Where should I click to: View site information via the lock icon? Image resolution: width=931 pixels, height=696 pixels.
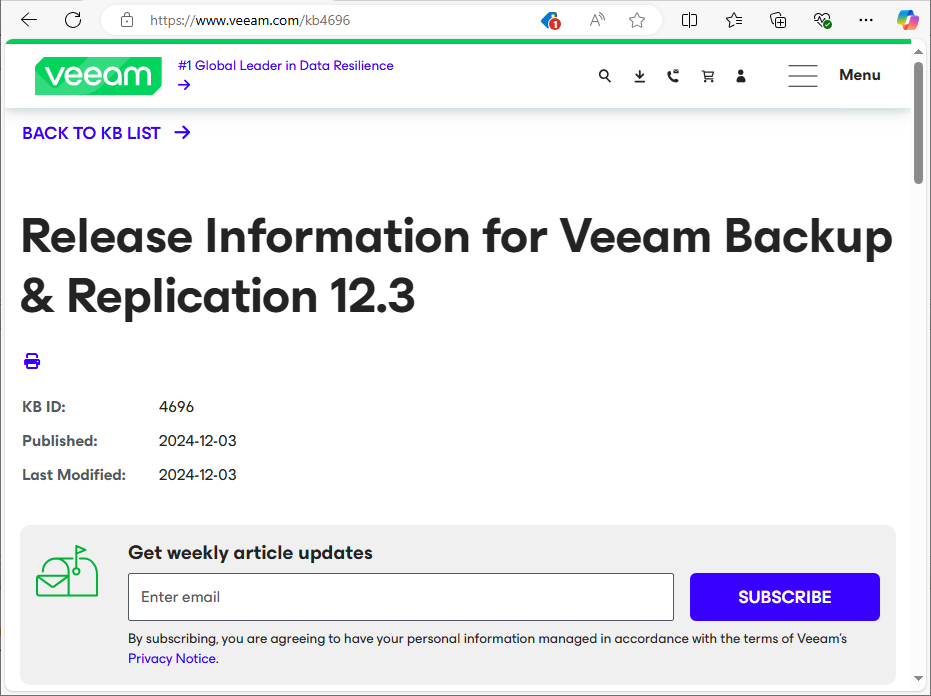click(x=126, y=20)
